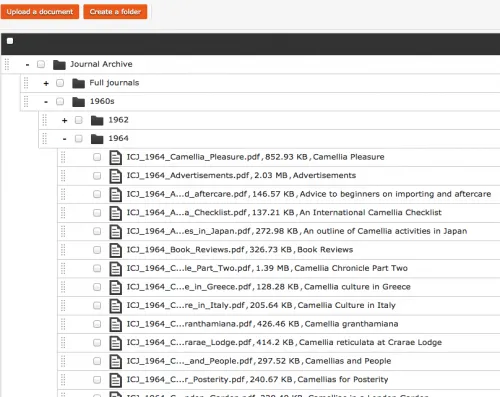
Task: Collapse the 1964 folder
Action: [x=65, y=139]
